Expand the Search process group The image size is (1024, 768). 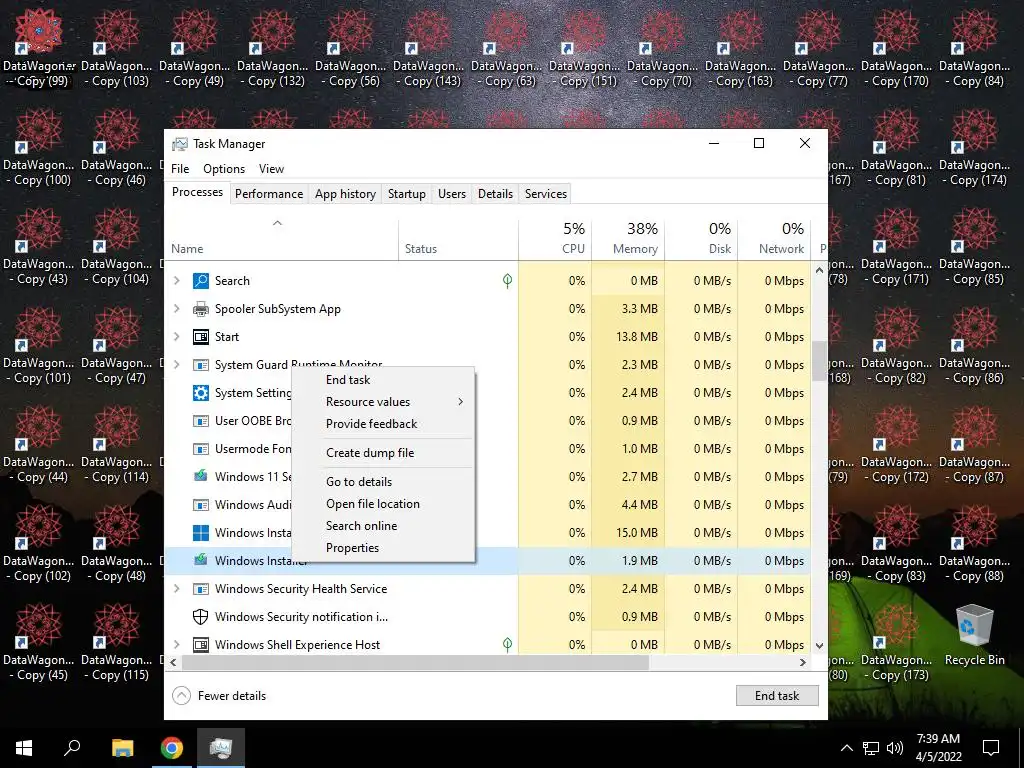[176, 281]
